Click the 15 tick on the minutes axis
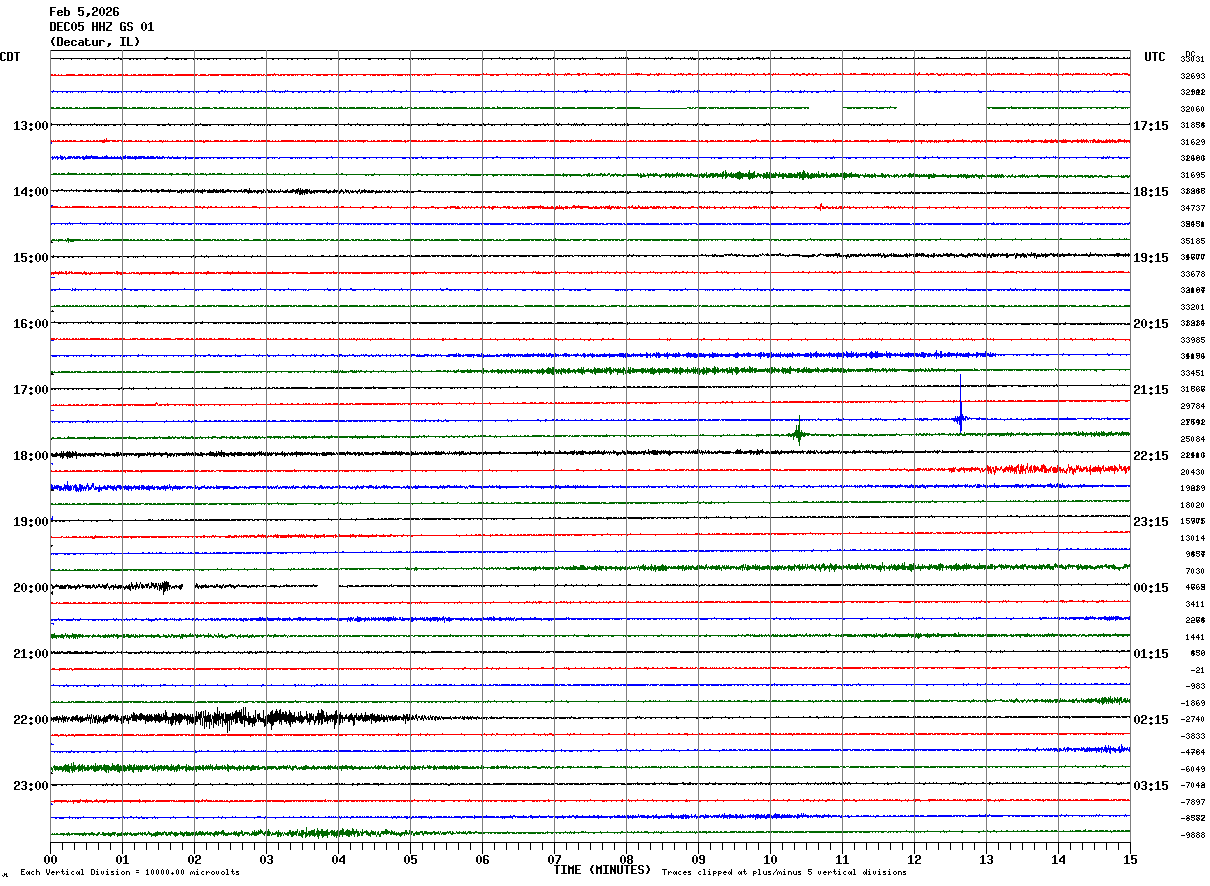Screen dimensions: 1210x886 click(x=1130, y=859)
